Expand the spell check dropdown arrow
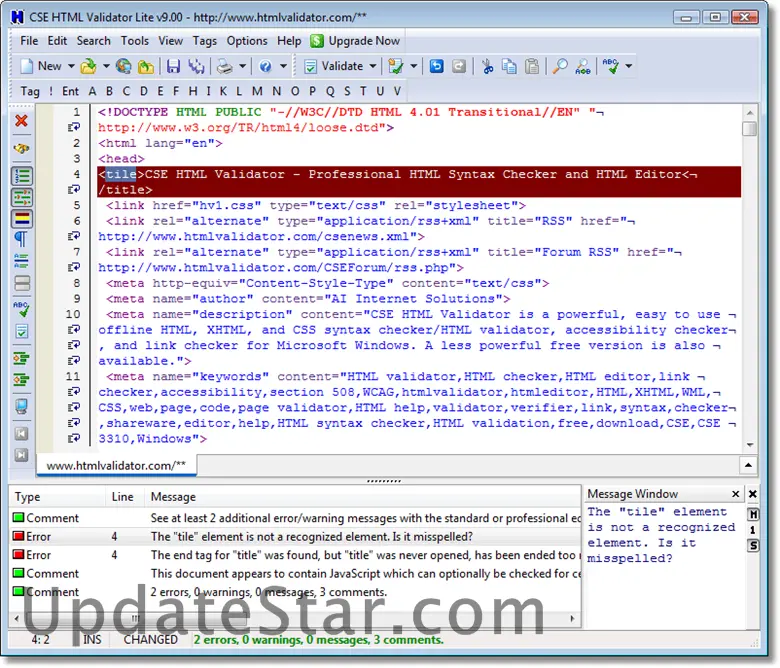The height and width of the screenshot is (668, 780). (629, 66)
